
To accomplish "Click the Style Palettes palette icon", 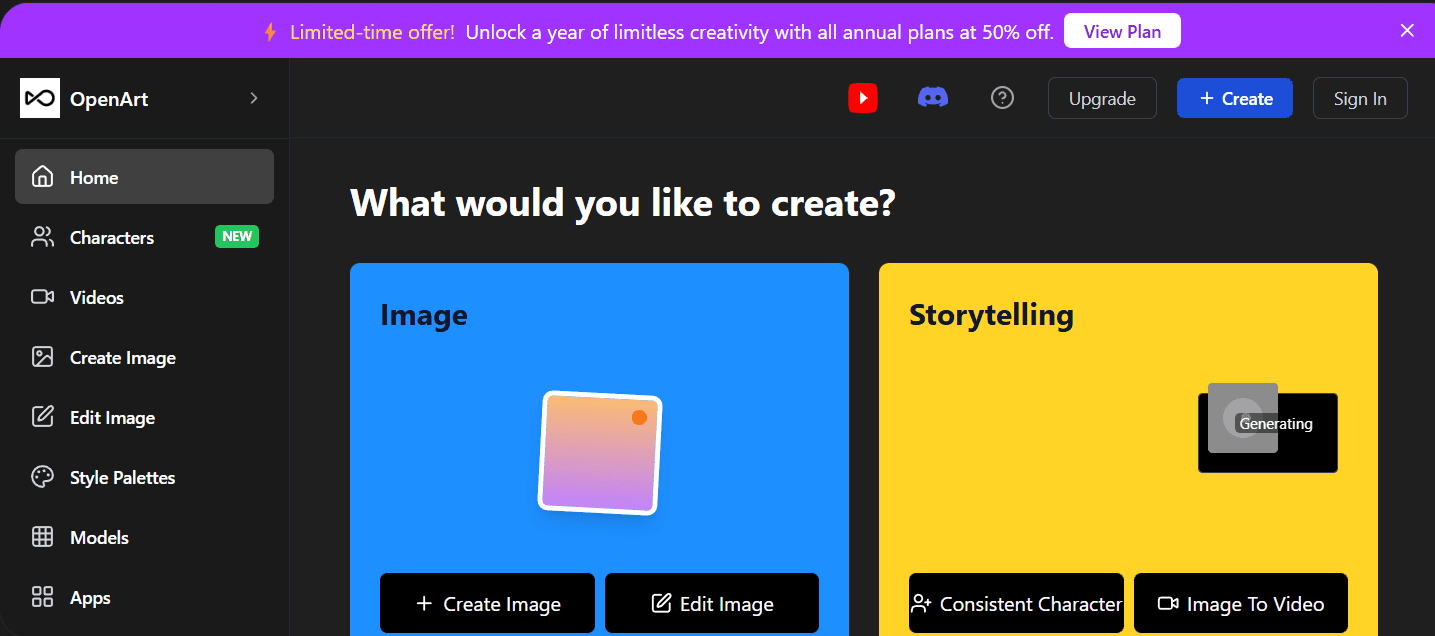I will pos(42,477).
